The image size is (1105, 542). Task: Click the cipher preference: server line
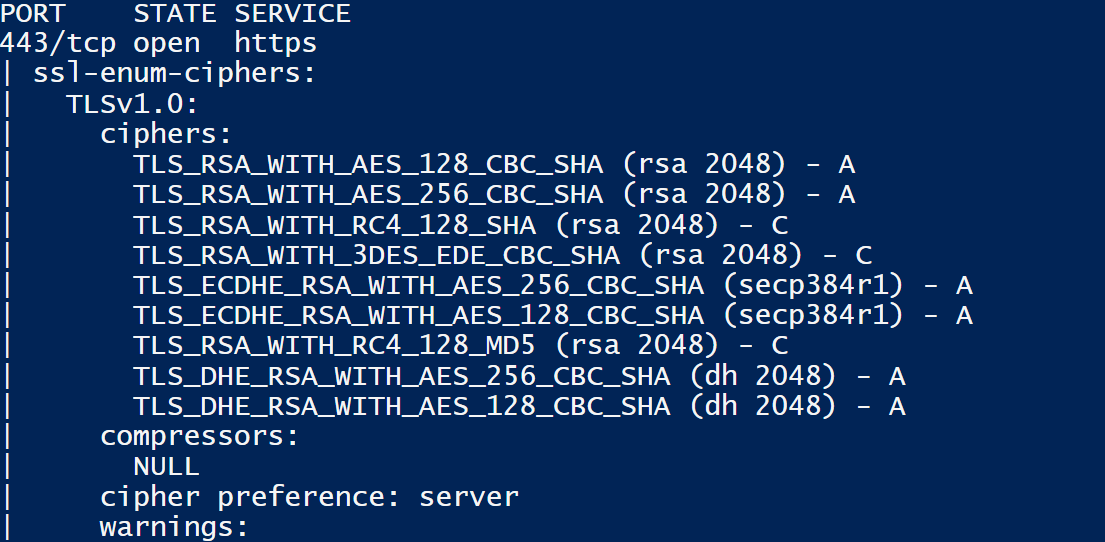[x=309, y=497]
